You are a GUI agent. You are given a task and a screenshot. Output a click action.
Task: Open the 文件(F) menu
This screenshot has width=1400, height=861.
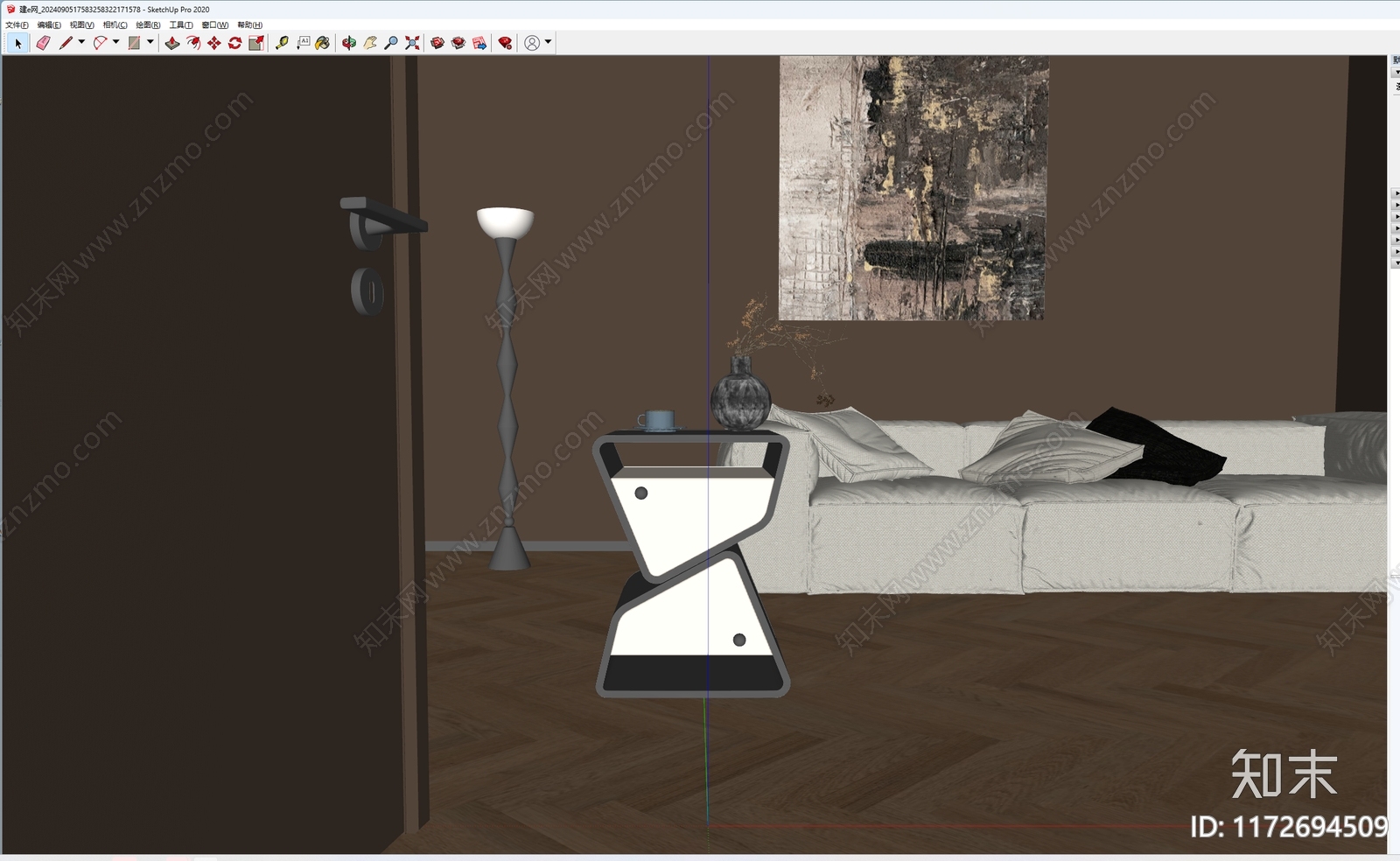point(17,25)
